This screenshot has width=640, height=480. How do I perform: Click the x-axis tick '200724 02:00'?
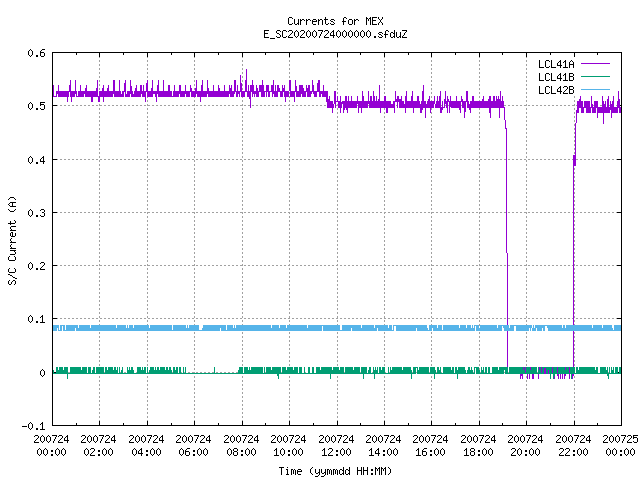pos(98,445)
